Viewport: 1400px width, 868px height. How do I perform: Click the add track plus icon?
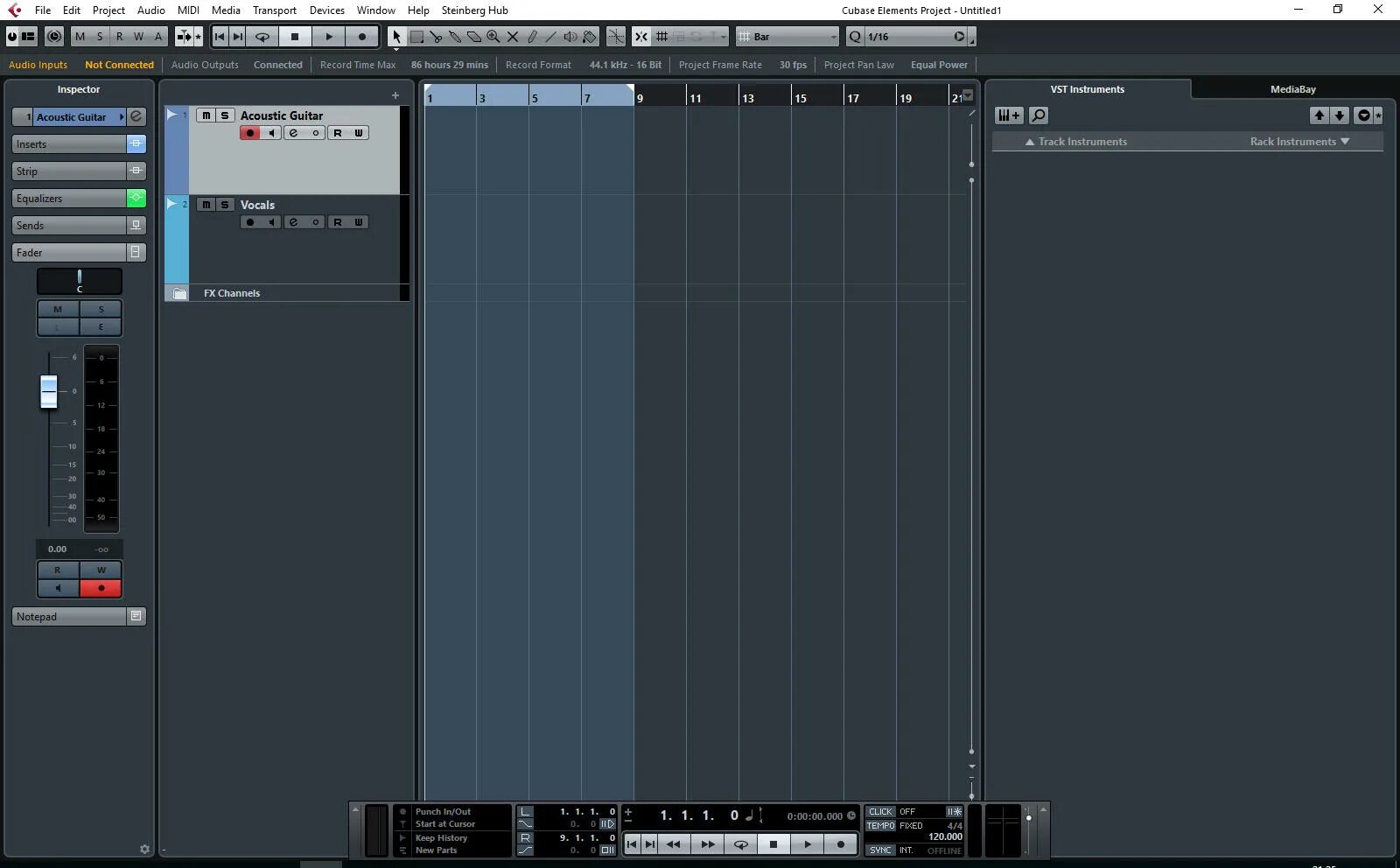click(395, 95)
